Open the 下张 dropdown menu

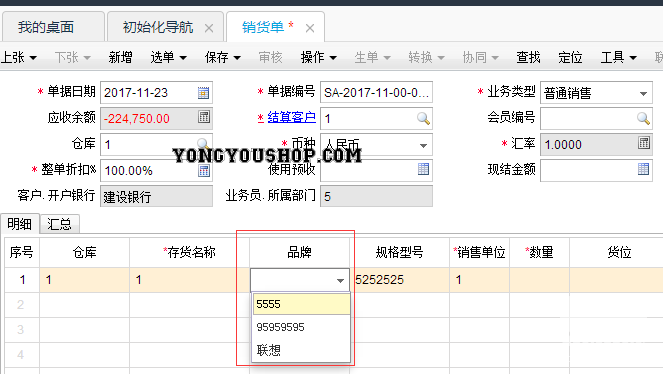pyautogui.click(x=73, y=57)
